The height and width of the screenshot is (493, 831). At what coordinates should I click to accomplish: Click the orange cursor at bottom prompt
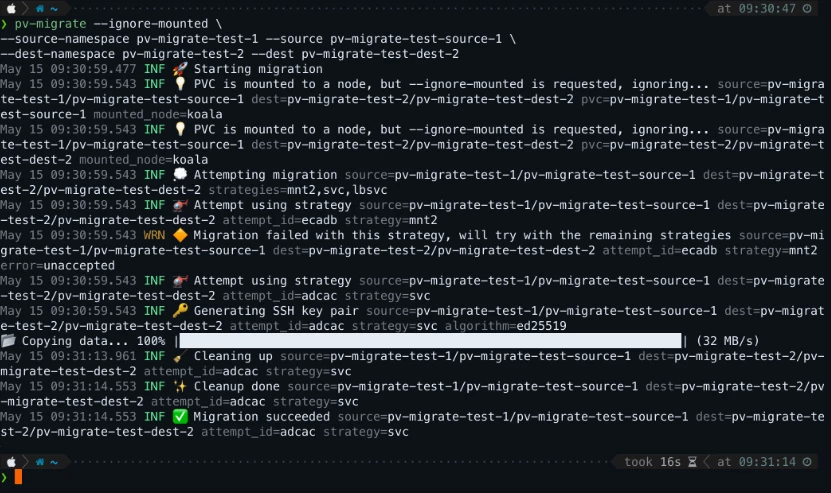[x=18, y=477]
